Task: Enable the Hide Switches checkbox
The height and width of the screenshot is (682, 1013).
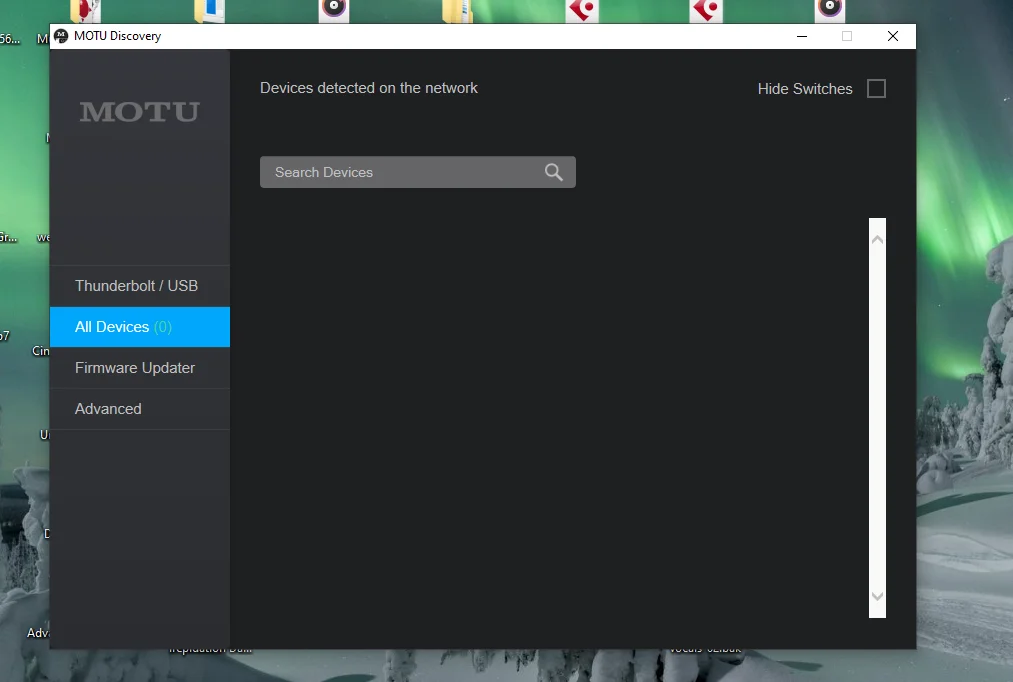Action: point(876,88)
